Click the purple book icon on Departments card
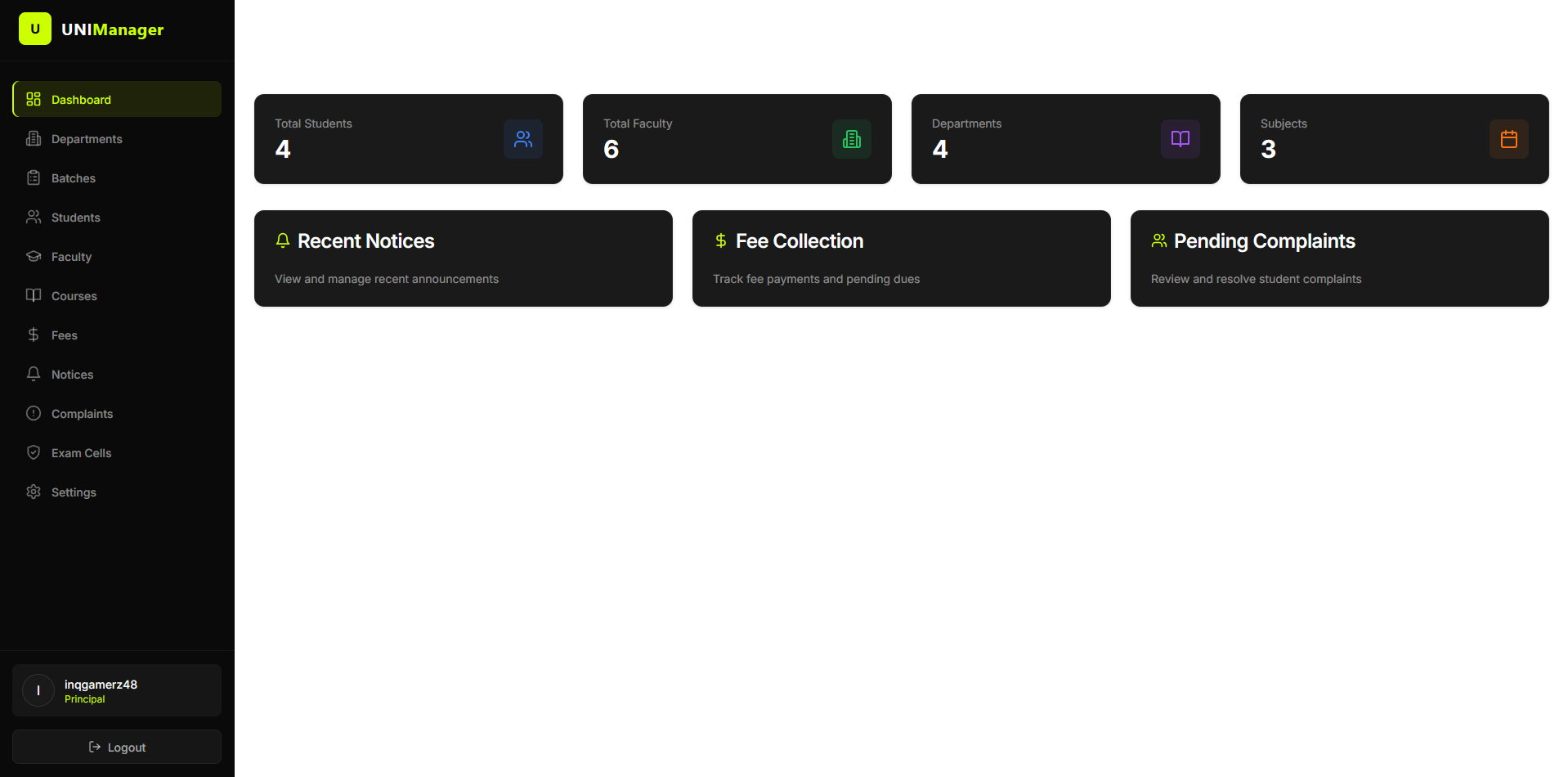1568x777 pixels. click(x=1180, y=139)
